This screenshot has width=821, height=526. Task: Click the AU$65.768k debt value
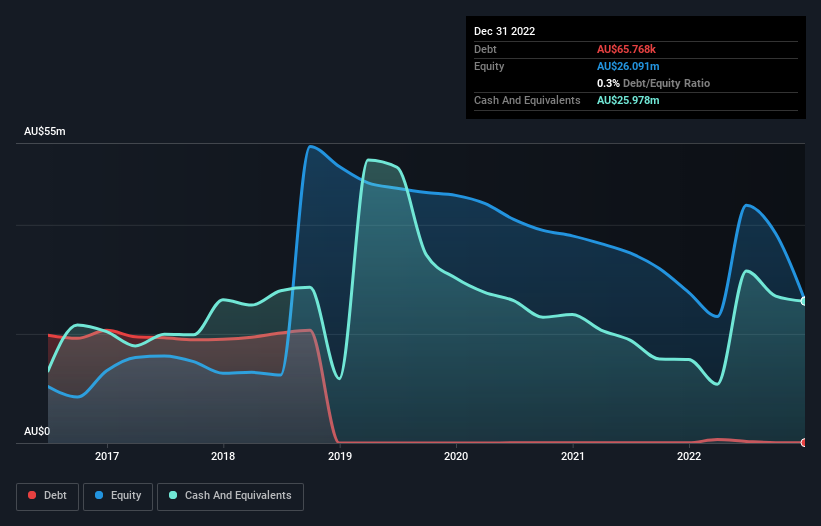626,49
